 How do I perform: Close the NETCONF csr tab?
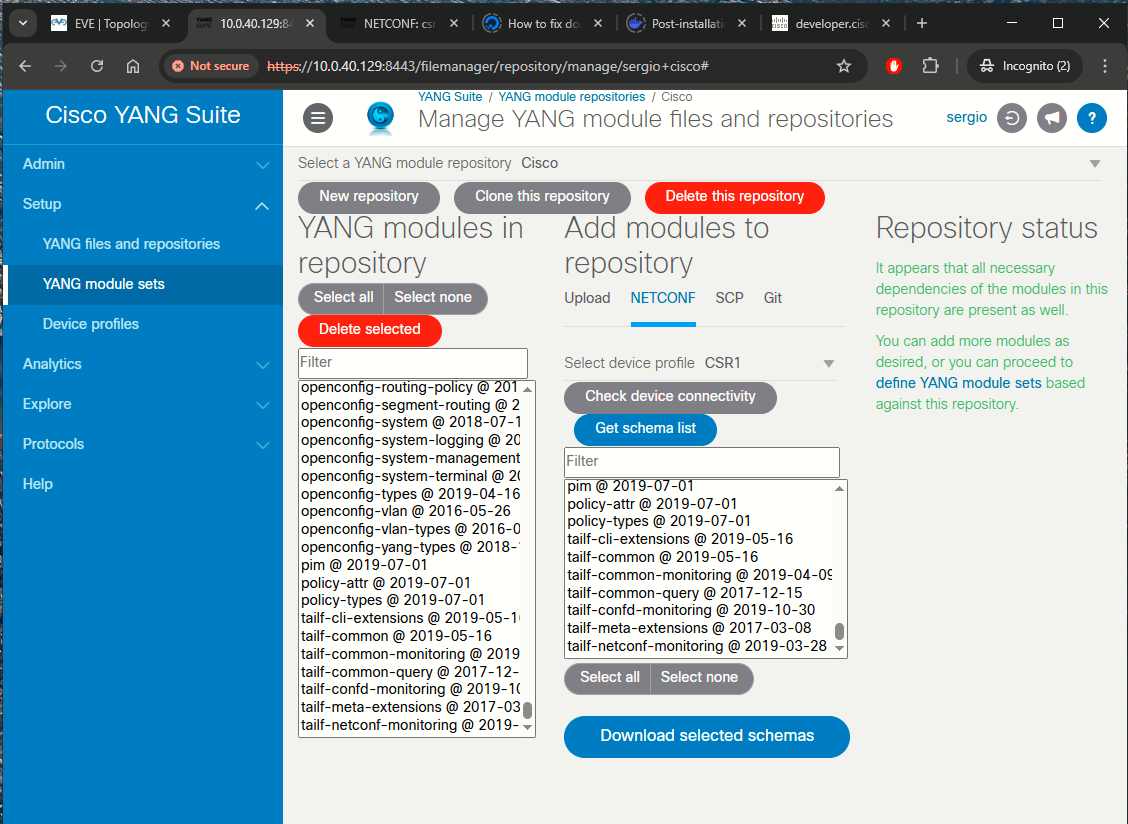point(454,23)
